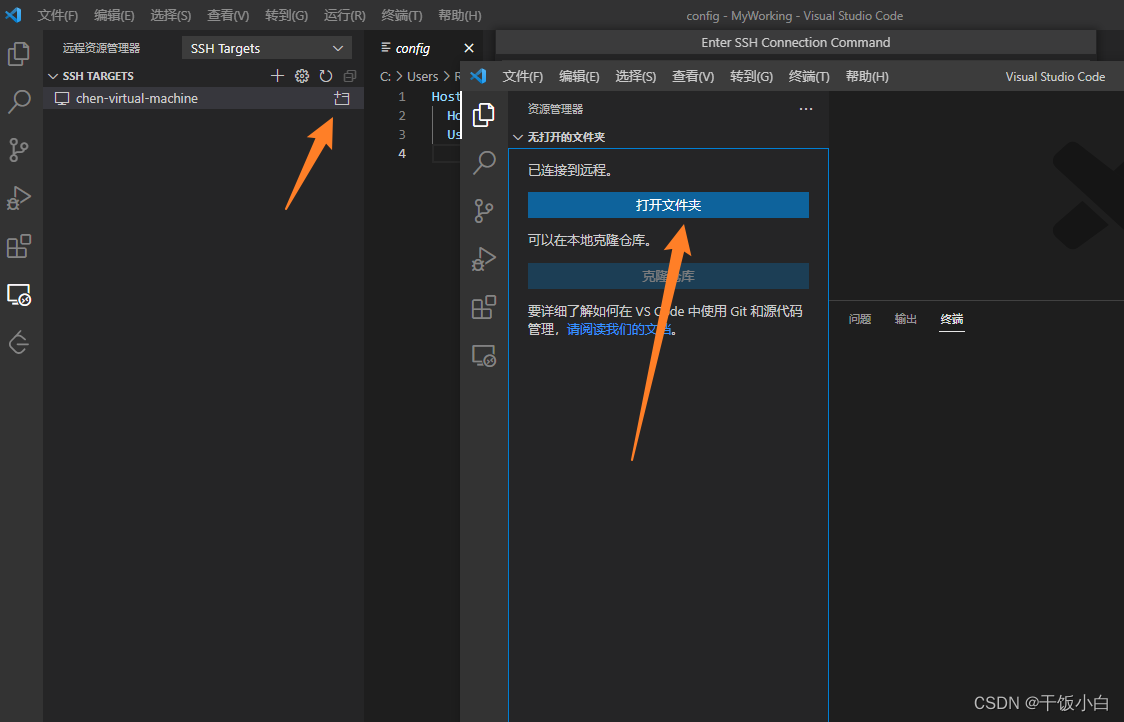Click the Enter SSH Connection Command box
This screenshot has width=1124, height=722.
tap(796, 42)
